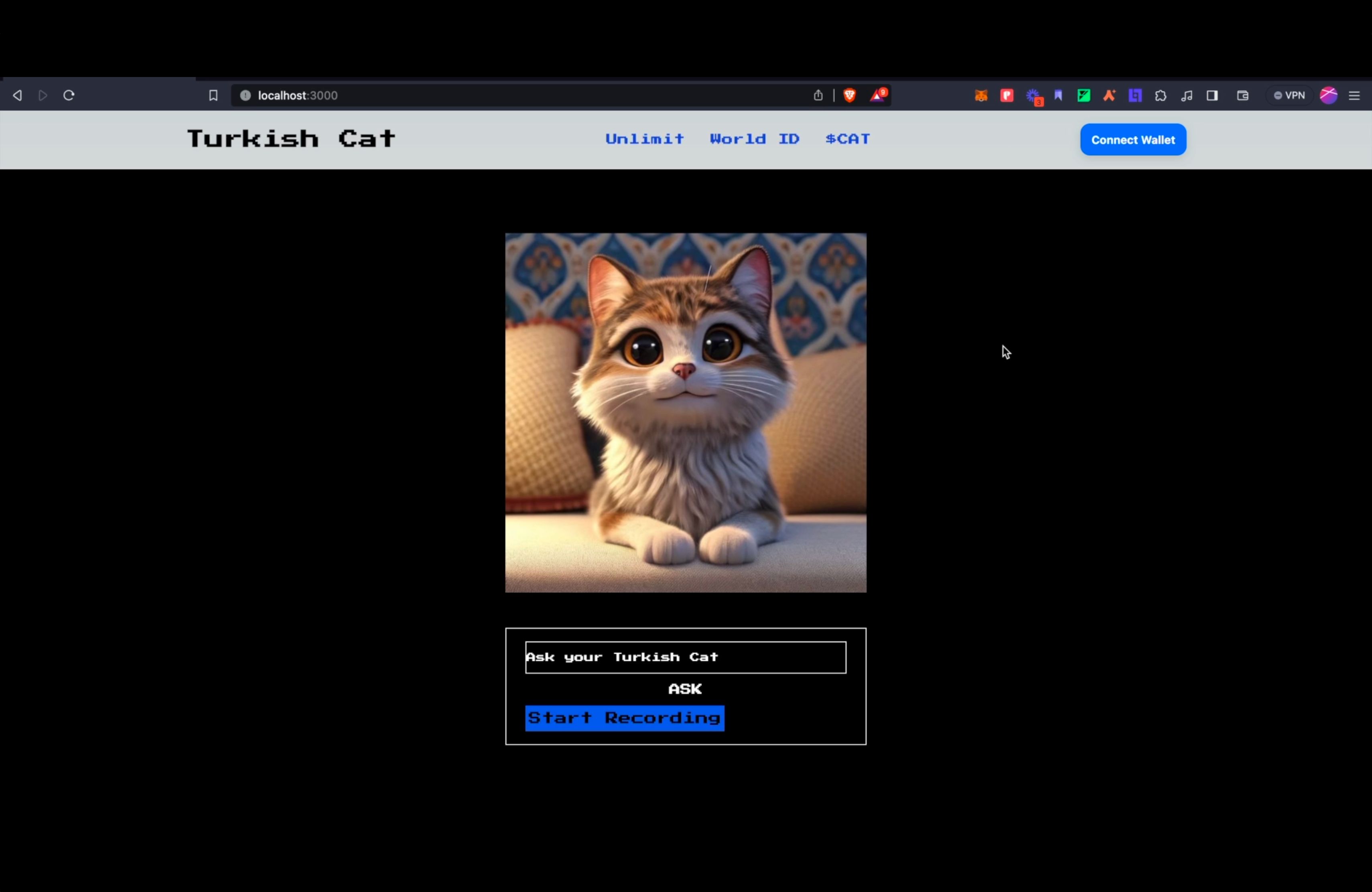Click the share/export icon in address bar

(x=818, y=95)
